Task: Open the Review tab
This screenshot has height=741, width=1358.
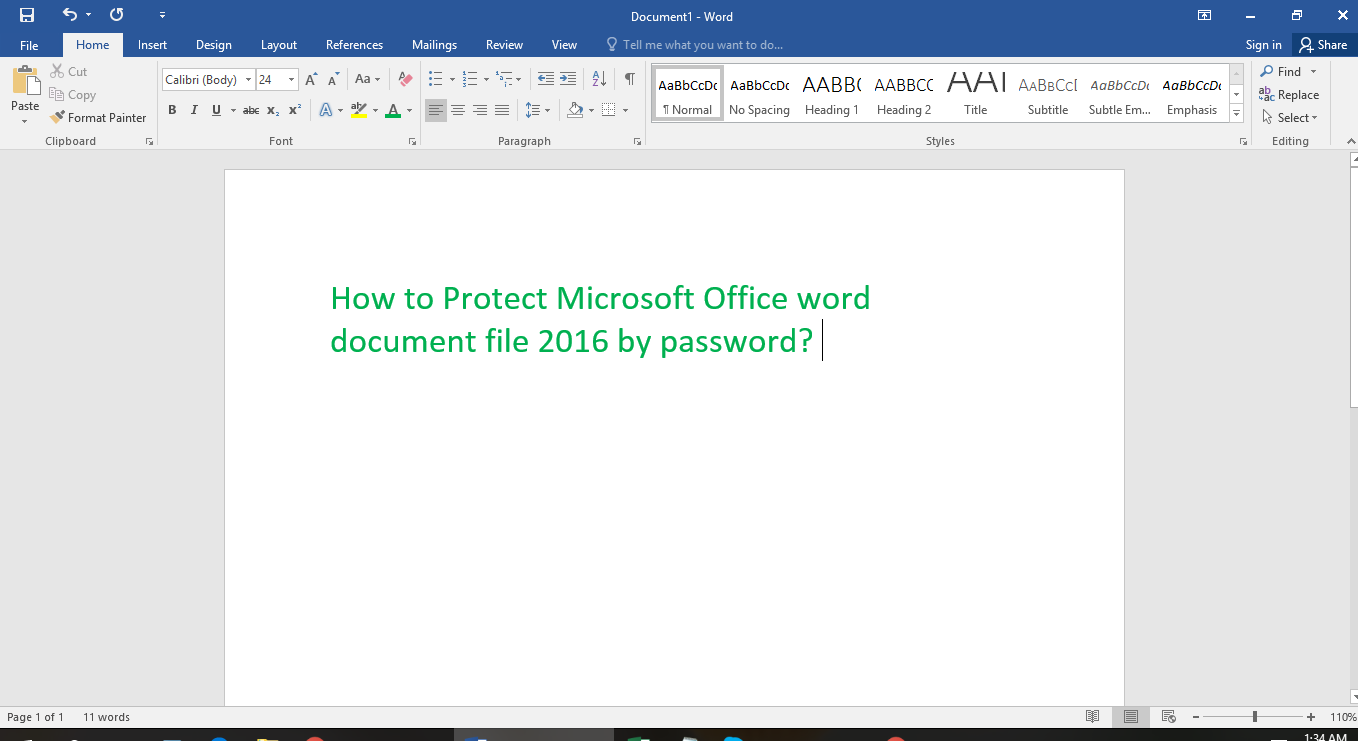Action: tap(504, 44)
